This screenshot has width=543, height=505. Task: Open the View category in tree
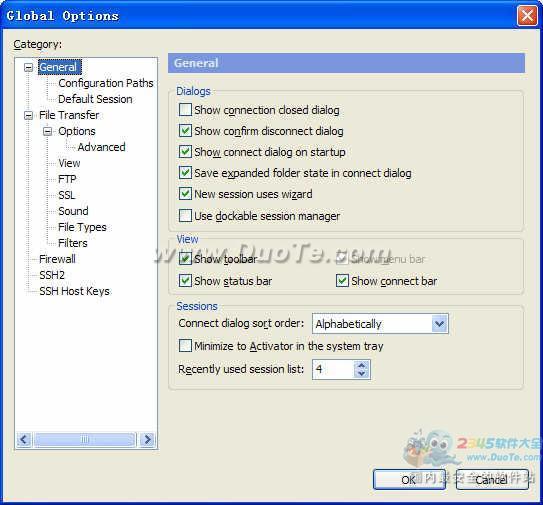pos(69,163)
